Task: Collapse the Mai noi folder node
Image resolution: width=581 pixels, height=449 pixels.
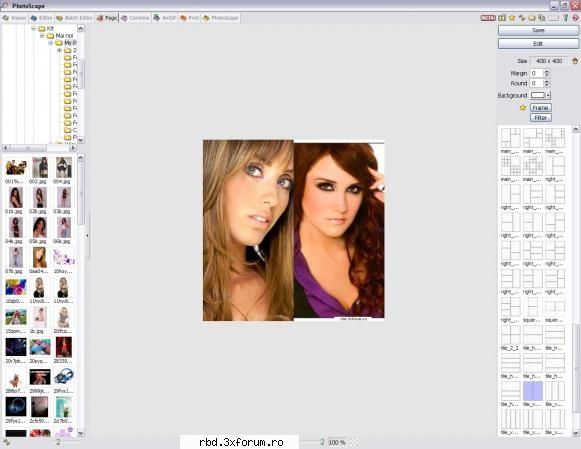Action: 42,36
